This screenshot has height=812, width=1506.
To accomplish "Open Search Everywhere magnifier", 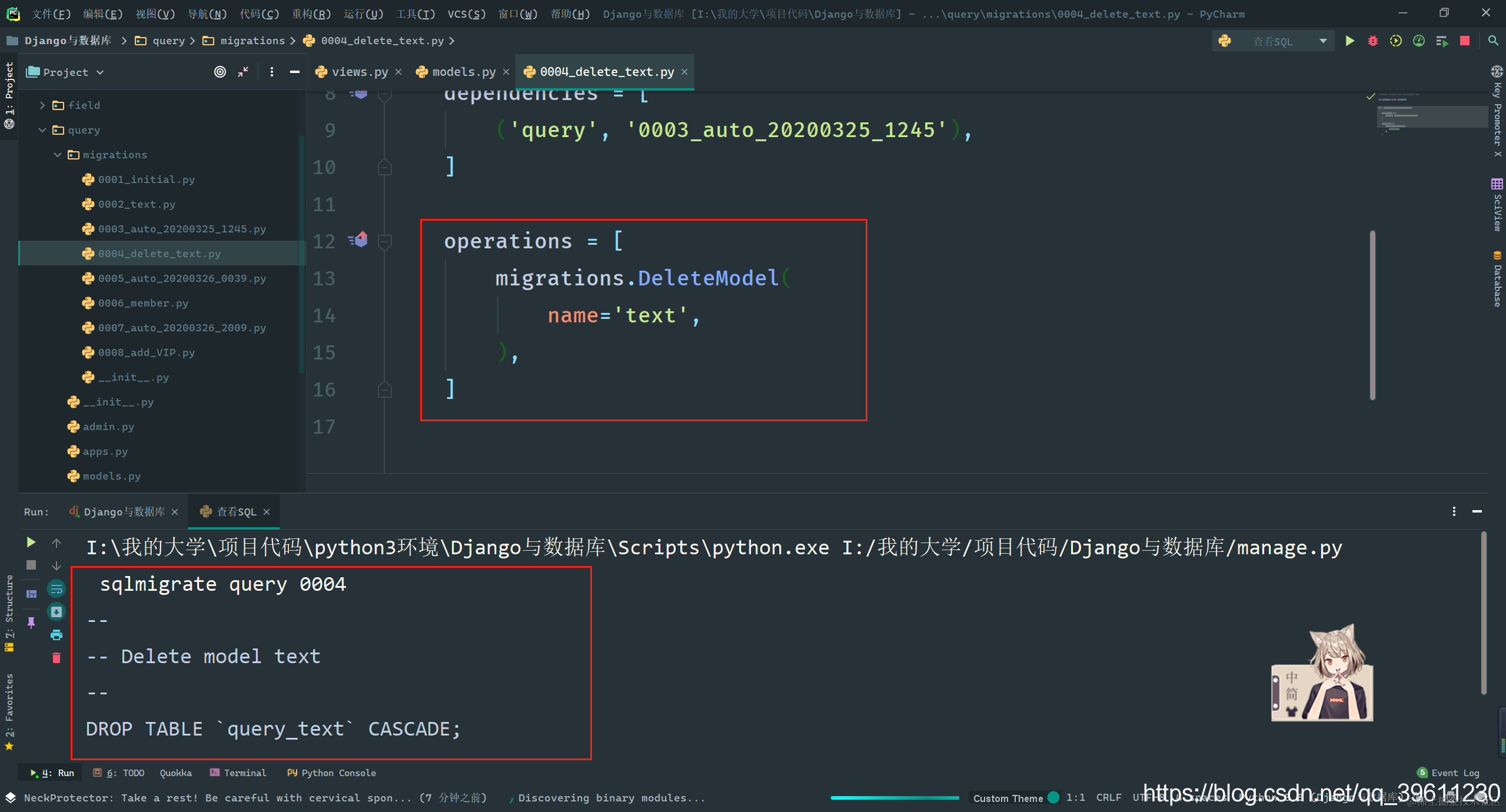I will (x=1493, y=41).
